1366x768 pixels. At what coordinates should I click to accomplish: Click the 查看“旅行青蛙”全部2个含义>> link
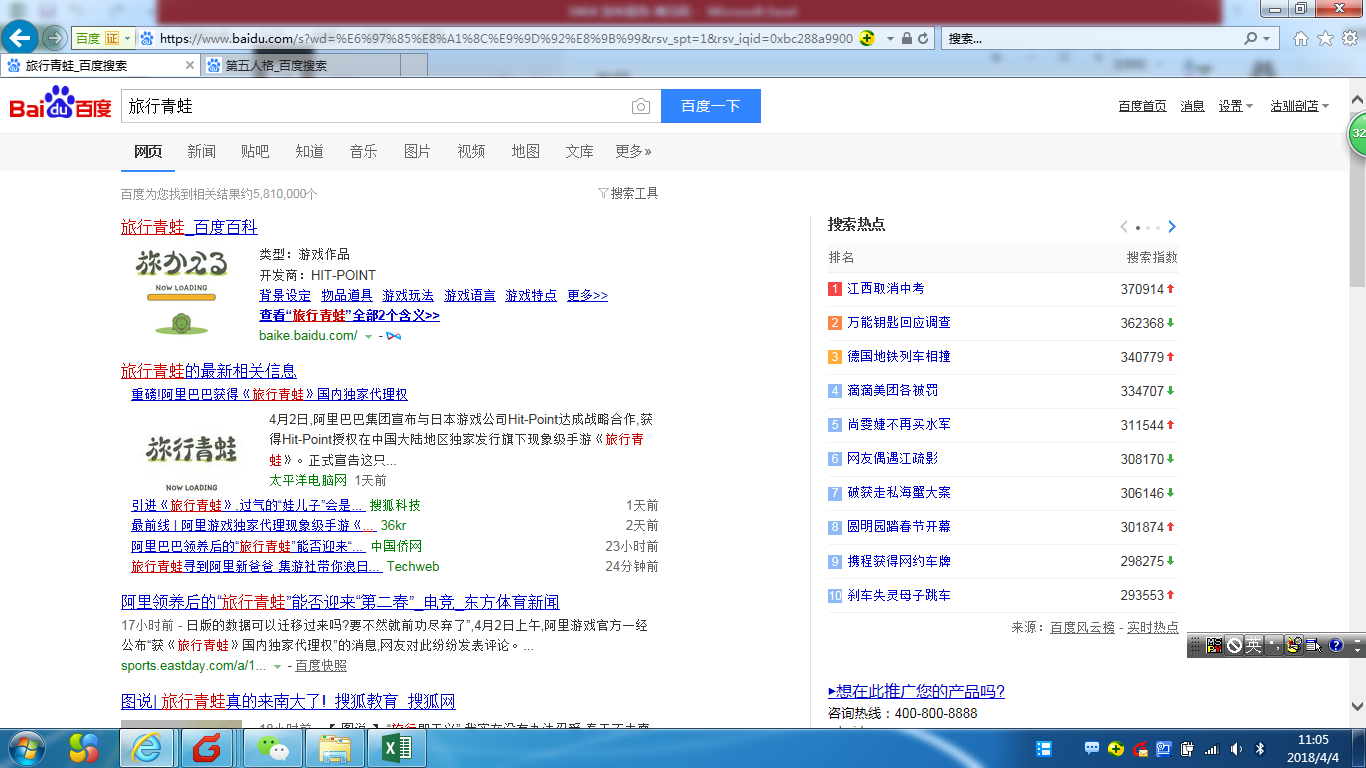[349, 315]
